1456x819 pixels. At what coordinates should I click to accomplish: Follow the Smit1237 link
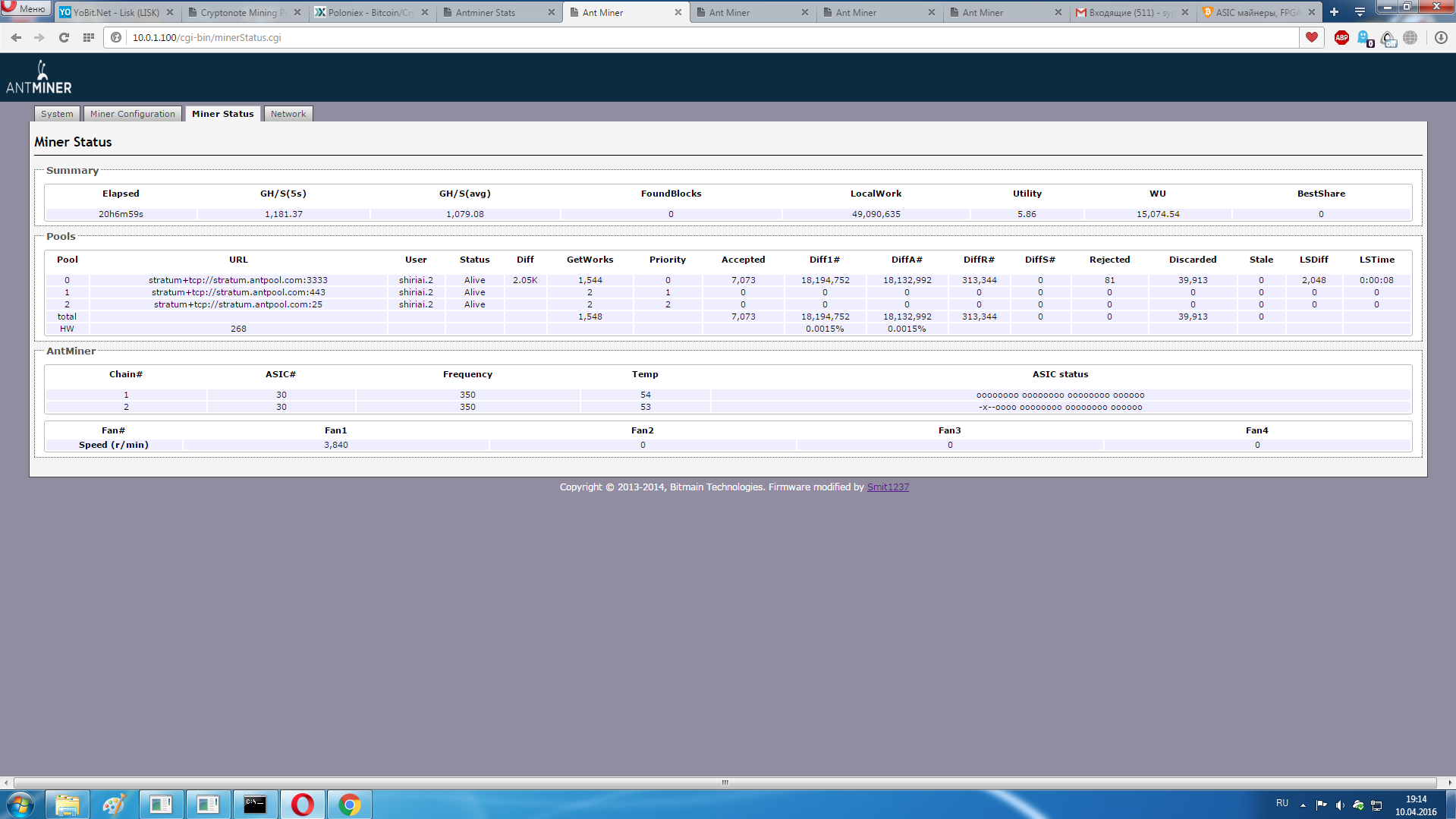point(888,487)
